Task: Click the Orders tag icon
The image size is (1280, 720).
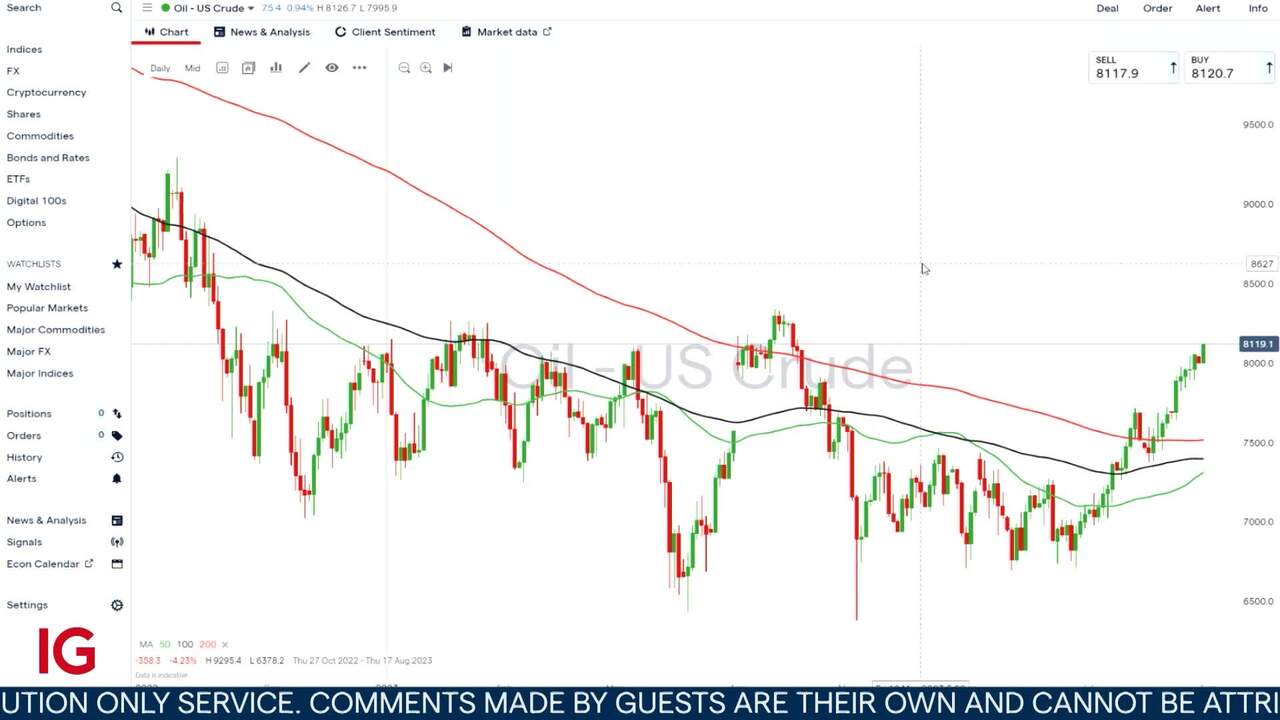Action: pyautogui.click(x=117, y=436)
